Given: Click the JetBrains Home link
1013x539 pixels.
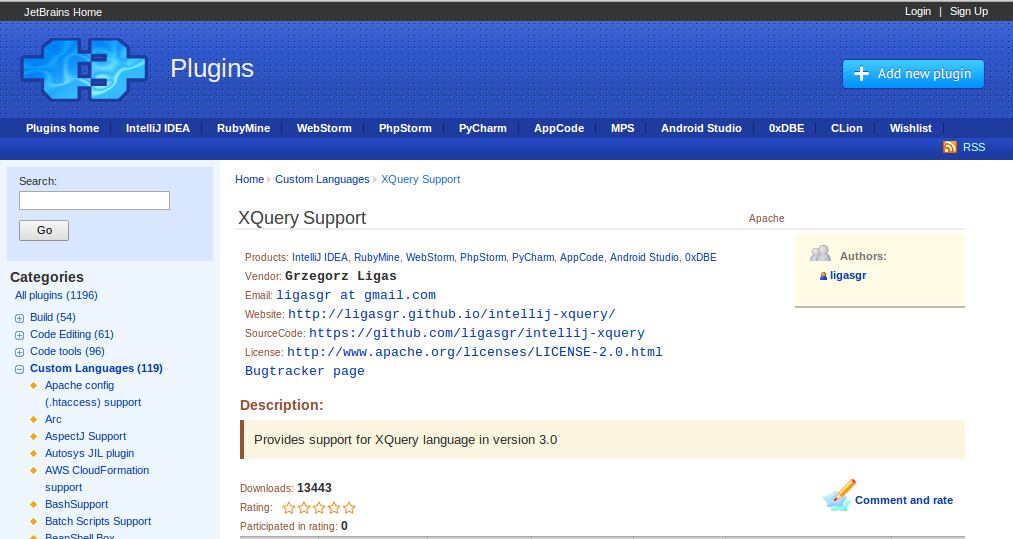Looking at the screenshot, I should (x=63, y=12).
